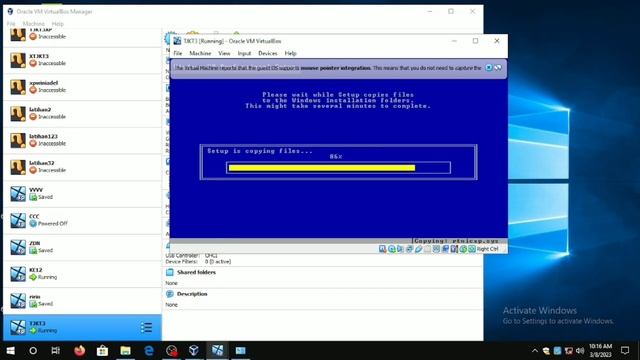
Task: Click the Copying rtnicxp.sys status text
Action: pyautogui.click(x=456, y=241)
